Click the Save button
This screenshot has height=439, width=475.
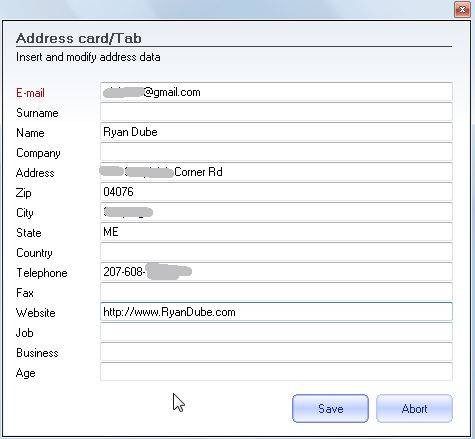(x=330, y=408)
